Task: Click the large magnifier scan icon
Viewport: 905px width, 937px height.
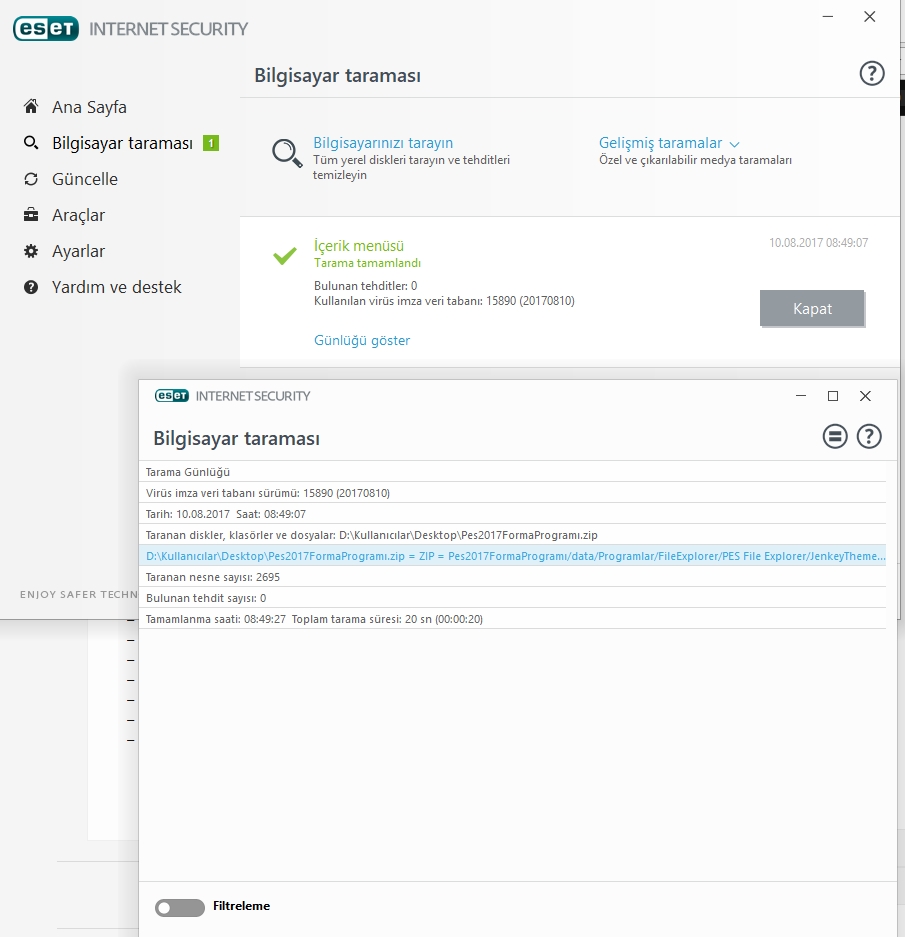Action: click(x=288, y=154)
